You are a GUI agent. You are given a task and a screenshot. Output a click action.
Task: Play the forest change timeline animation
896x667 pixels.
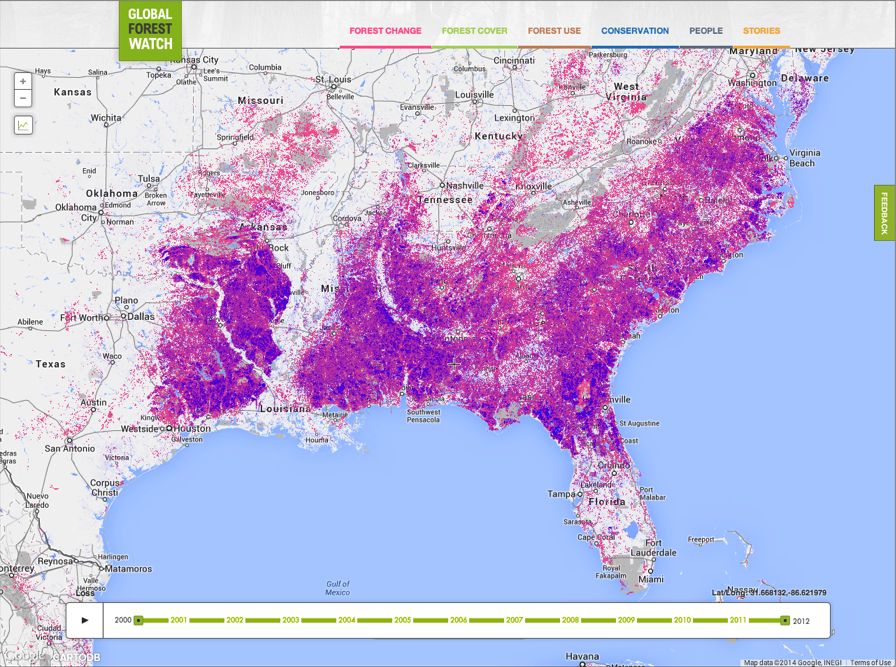tap(85, 620)
